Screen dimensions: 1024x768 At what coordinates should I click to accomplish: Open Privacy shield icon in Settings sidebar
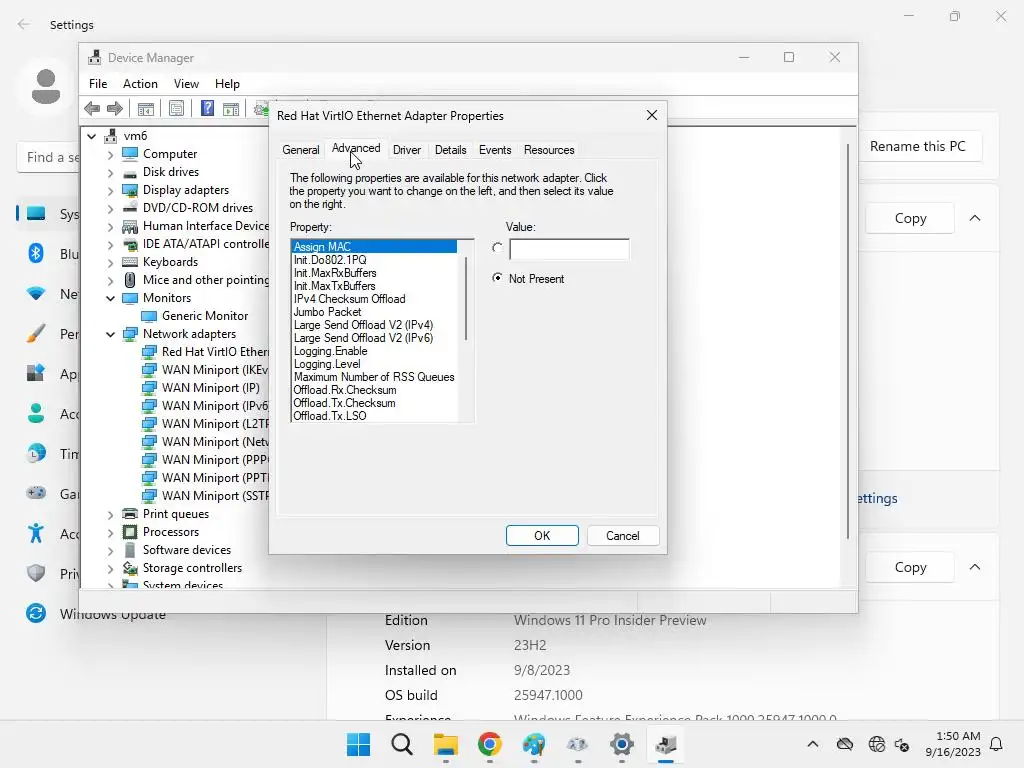point(36,573)
